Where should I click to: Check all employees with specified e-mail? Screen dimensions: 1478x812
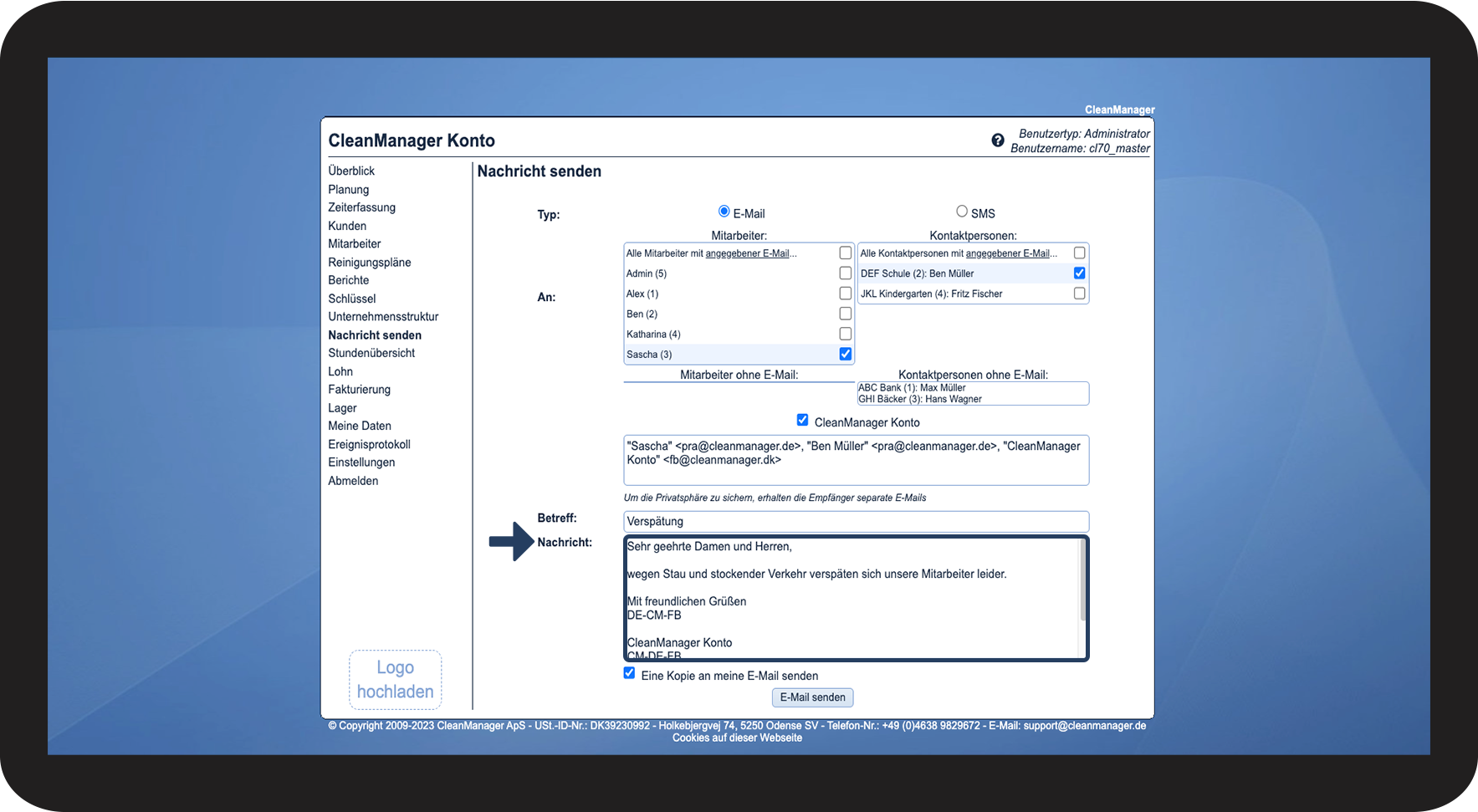click(x=846, y=253)
